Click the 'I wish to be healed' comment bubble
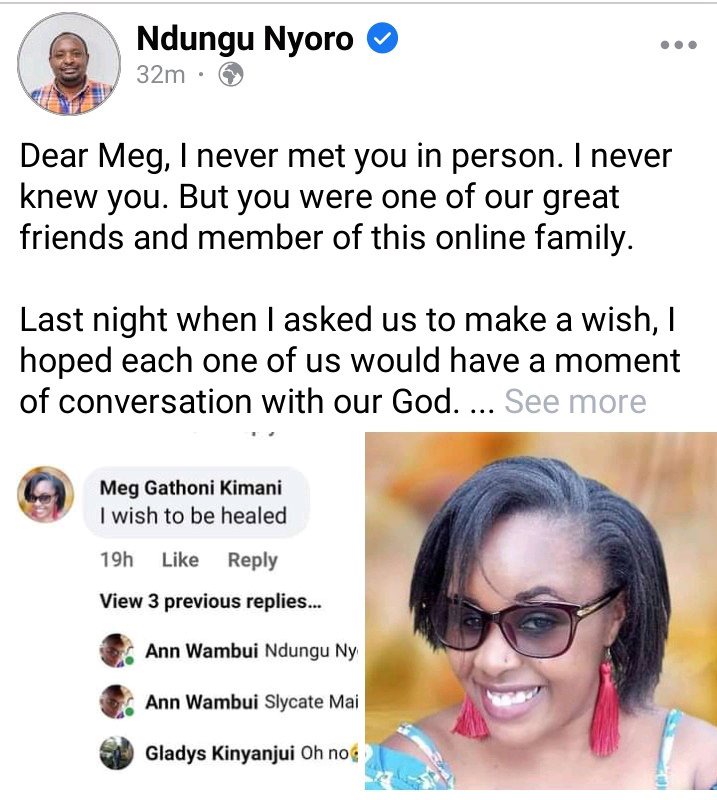 [x=196, y=502]
